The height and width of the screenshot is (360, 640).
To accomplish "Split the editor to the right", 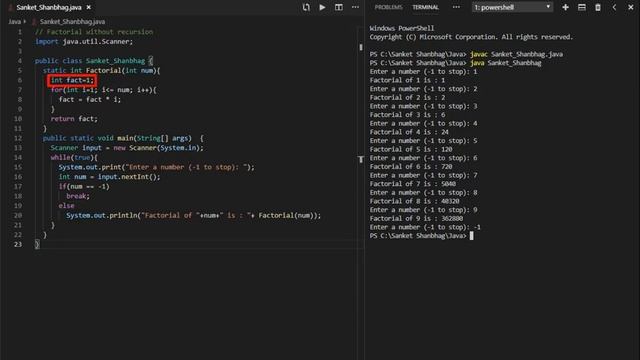I will coord(339,7).
